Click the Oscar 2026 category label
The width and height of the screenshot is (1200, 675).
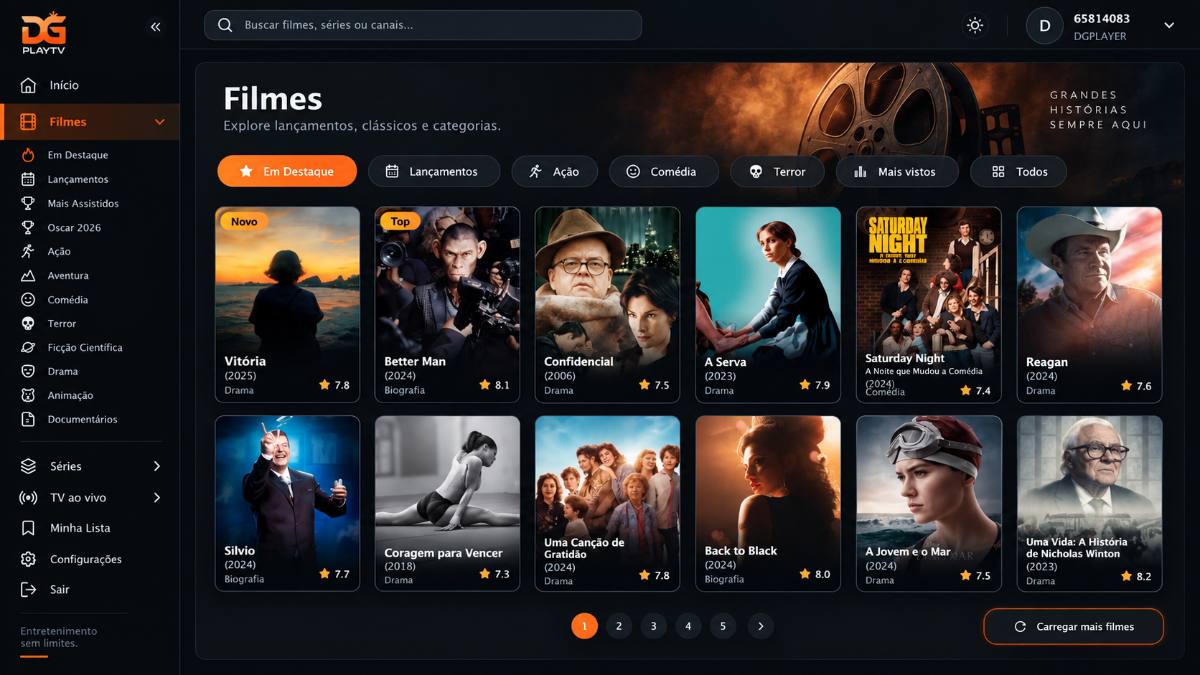point(74,227)
